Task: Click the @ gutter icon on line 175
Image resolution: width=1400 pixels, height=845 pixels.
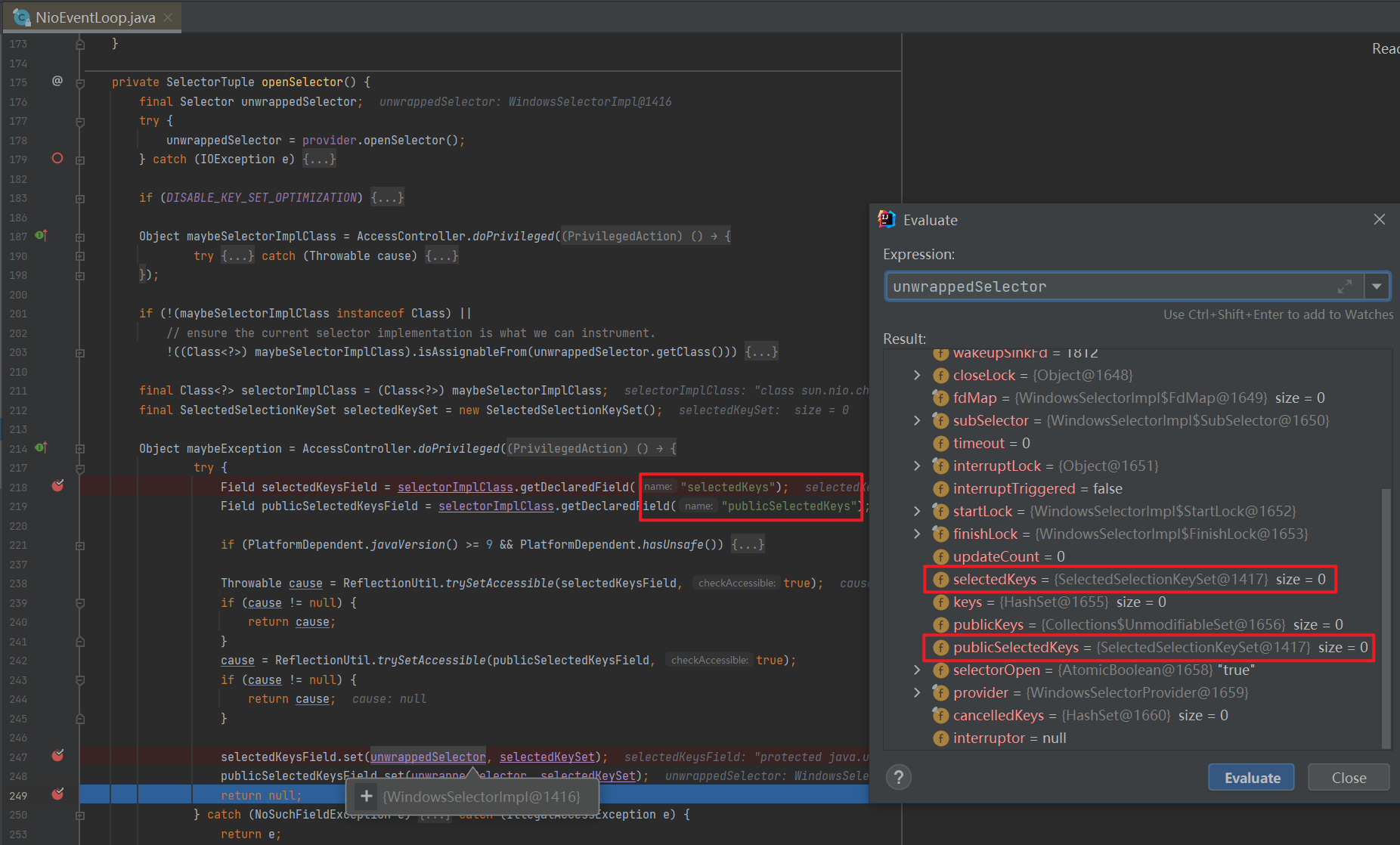Action: click(57, 81)
